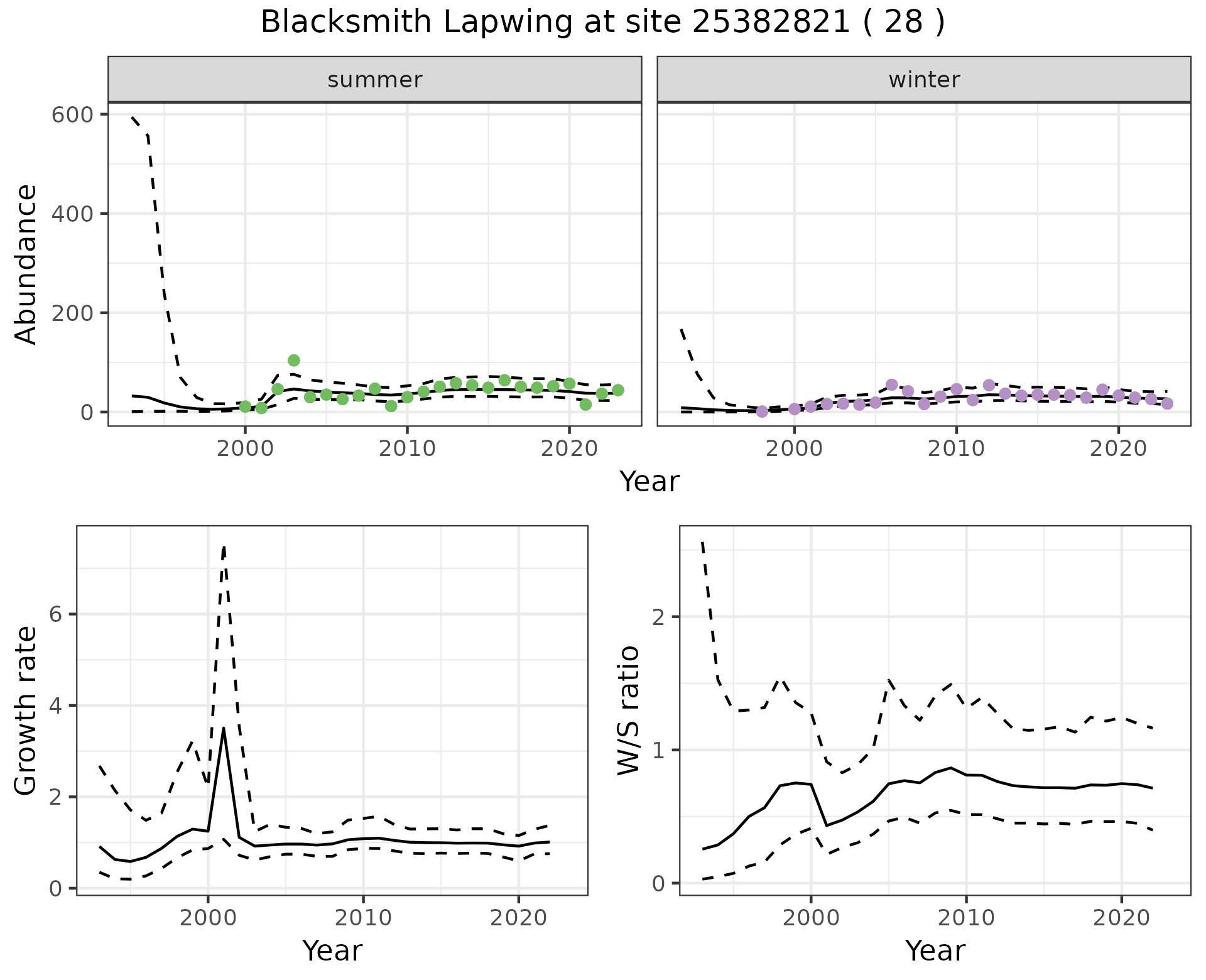Click the dashed summer upper bound peak near 600
The image size is (1206, 980).
[x=133, y=117]
